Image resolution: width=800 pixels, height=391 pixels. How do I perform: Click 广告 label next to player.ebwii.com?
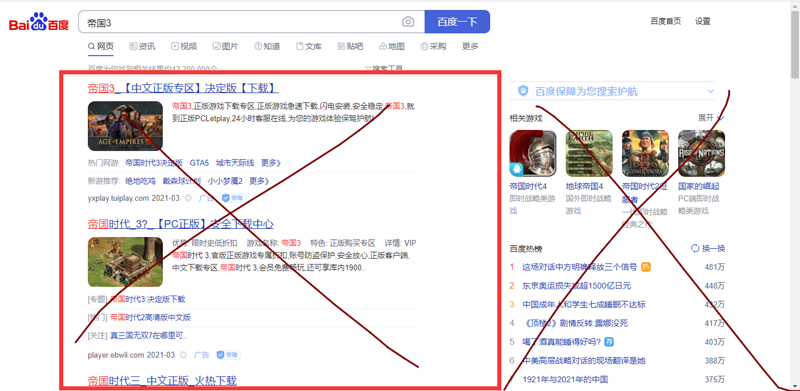[x=202, y=355]
